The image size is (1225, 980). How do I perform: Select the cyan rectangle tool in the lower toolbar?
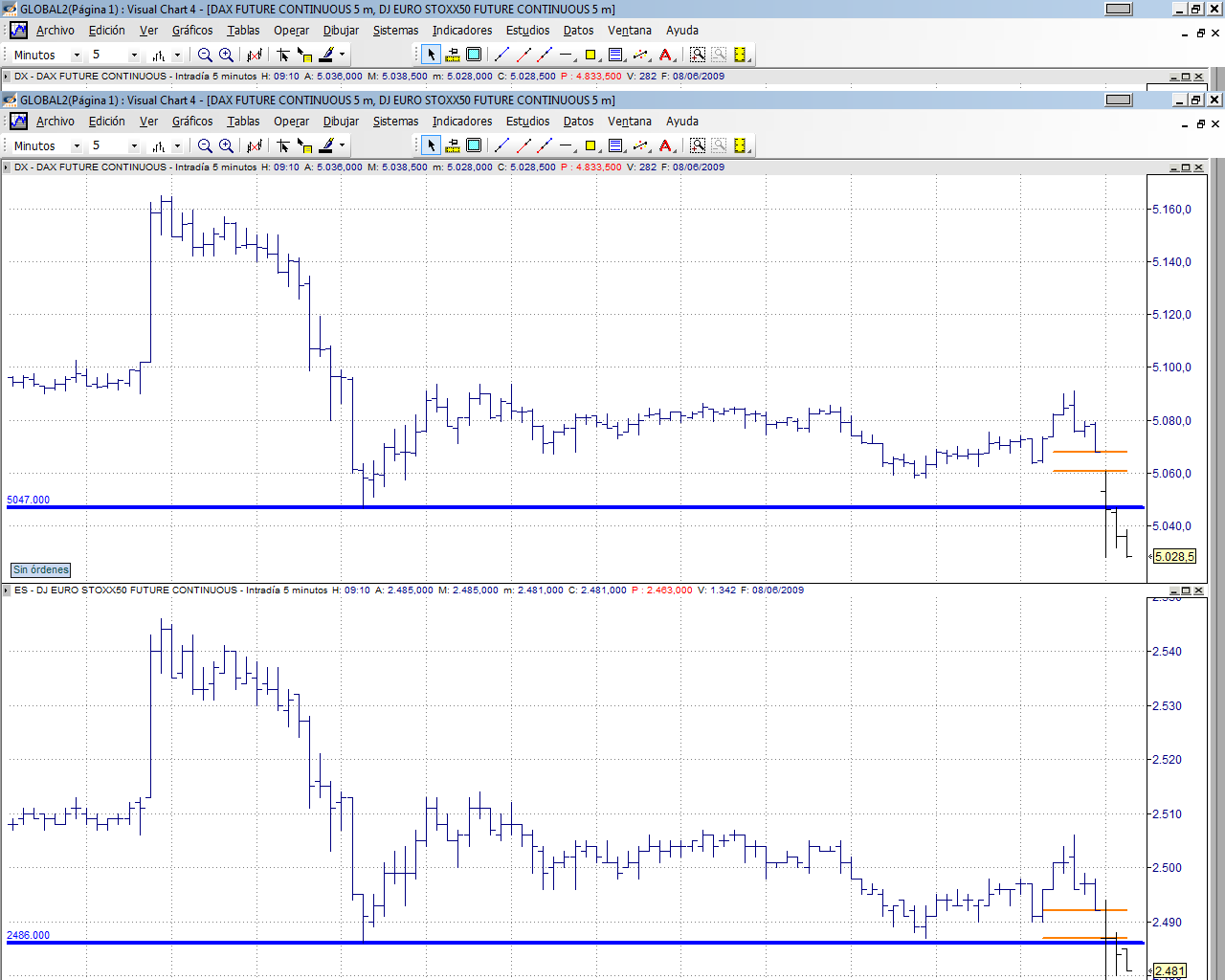coord(474,145)
